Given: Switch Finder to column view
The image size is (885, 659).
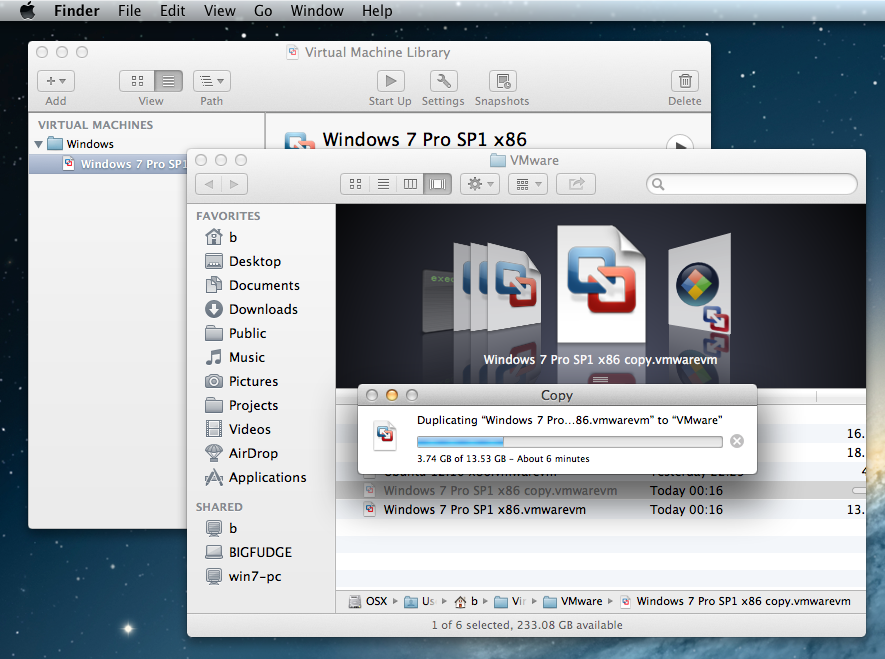Looking at the screenshot, I should 410,184.
